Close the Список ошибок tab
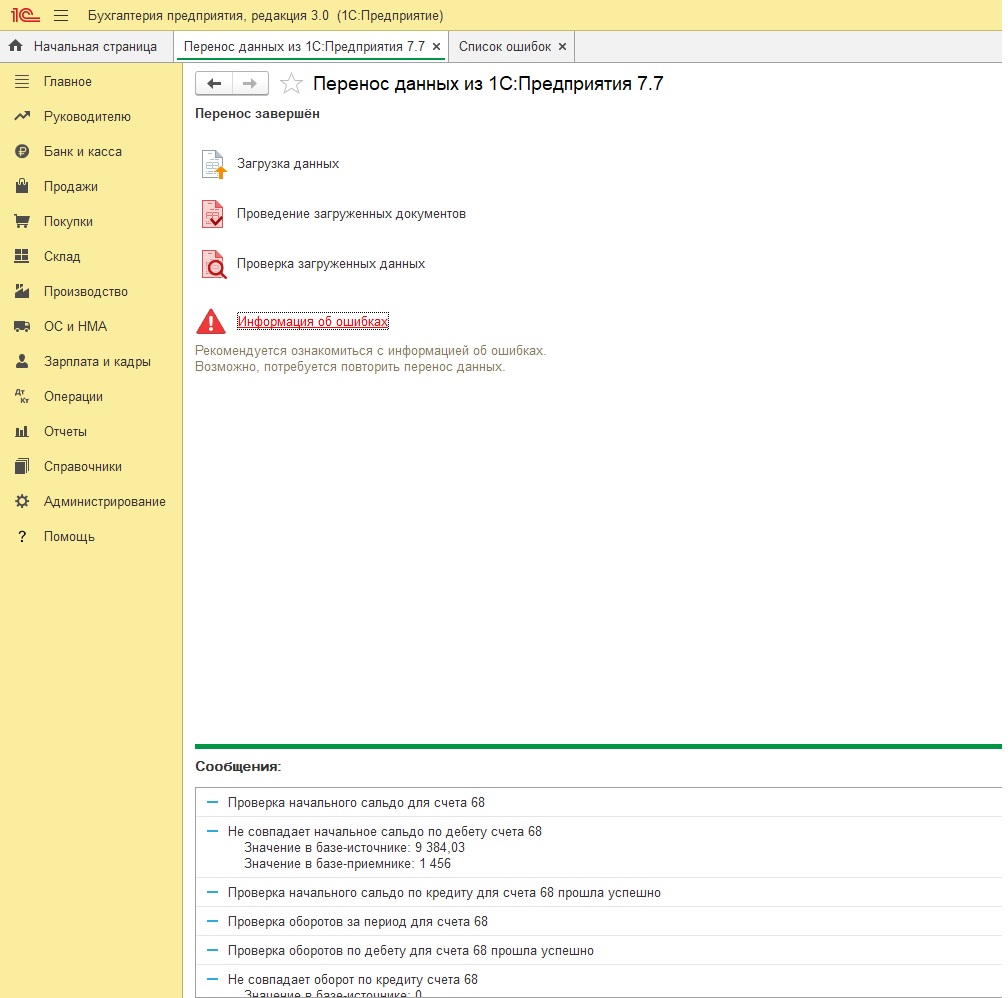 [x=562, y=46]
